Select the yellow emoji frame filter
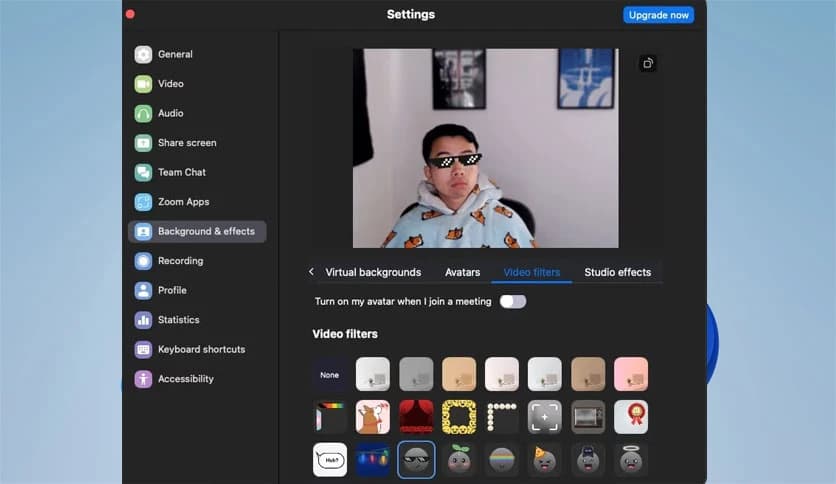The image size is (836, 484). [x=459, y=417]
